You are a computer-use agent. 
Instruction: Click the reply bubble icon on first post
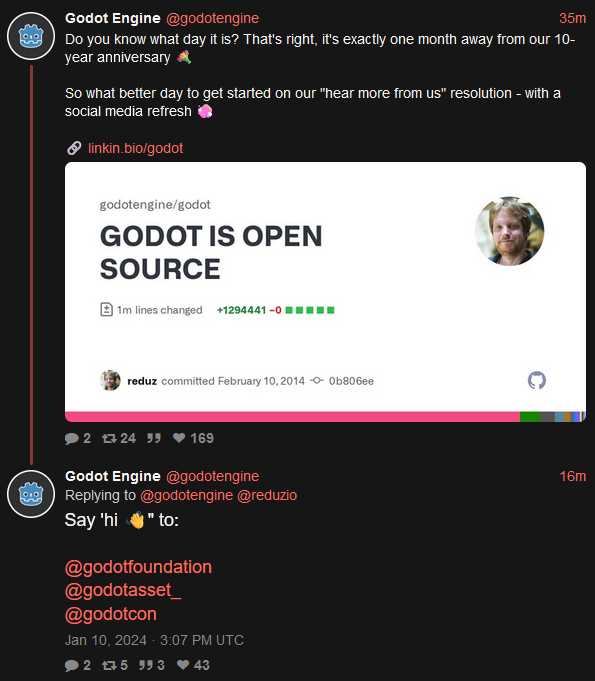click(71, 438)
